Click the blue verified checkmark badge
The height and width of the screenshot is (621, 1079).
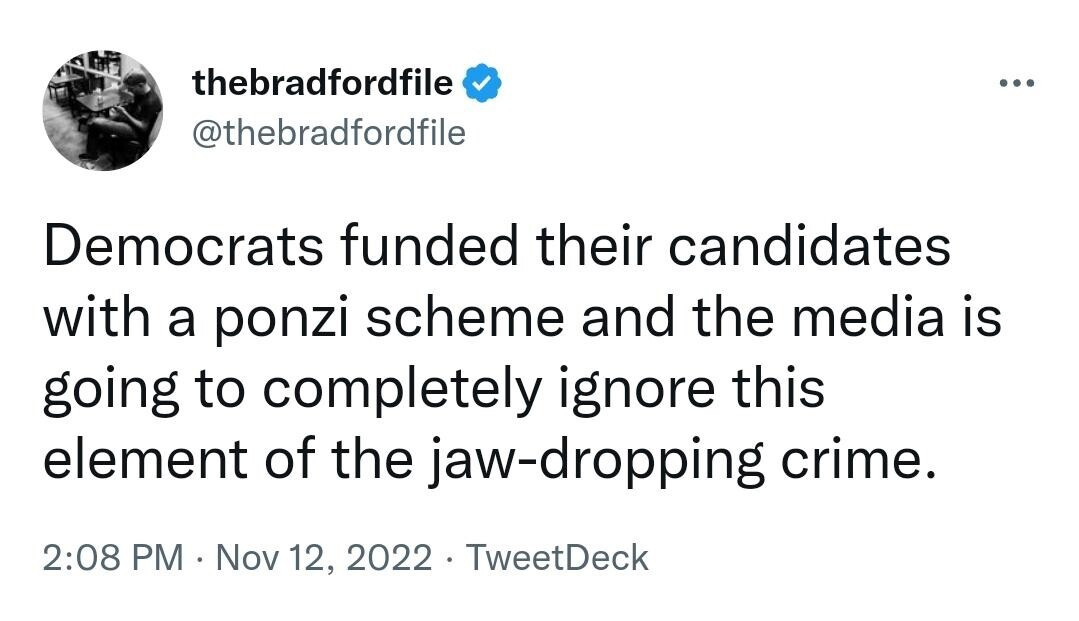click(x=482, y=85)
